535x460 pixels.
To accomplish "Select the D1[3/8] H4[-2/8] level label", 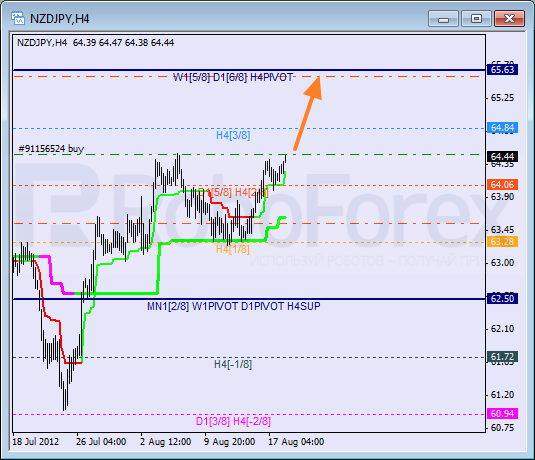I will pos(233,421).
